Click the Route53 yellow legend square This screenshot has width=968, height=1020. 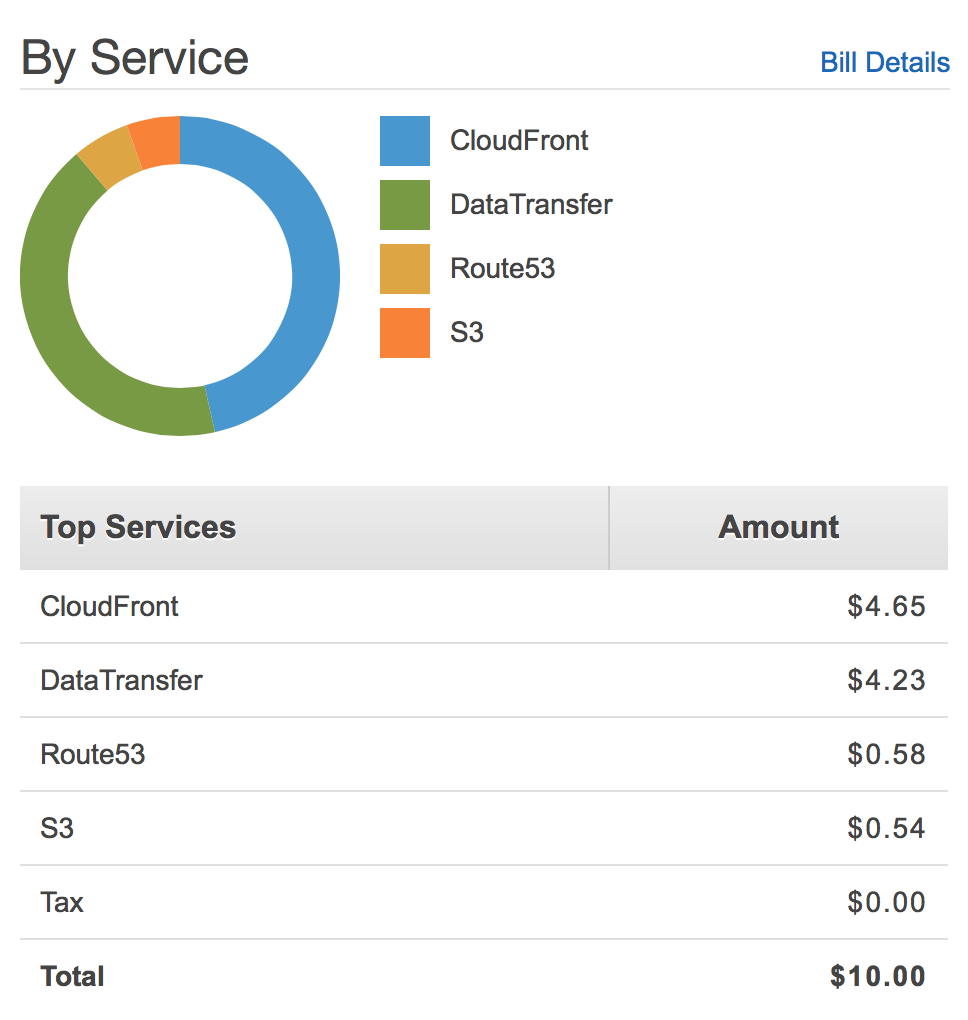coord(403,268)
